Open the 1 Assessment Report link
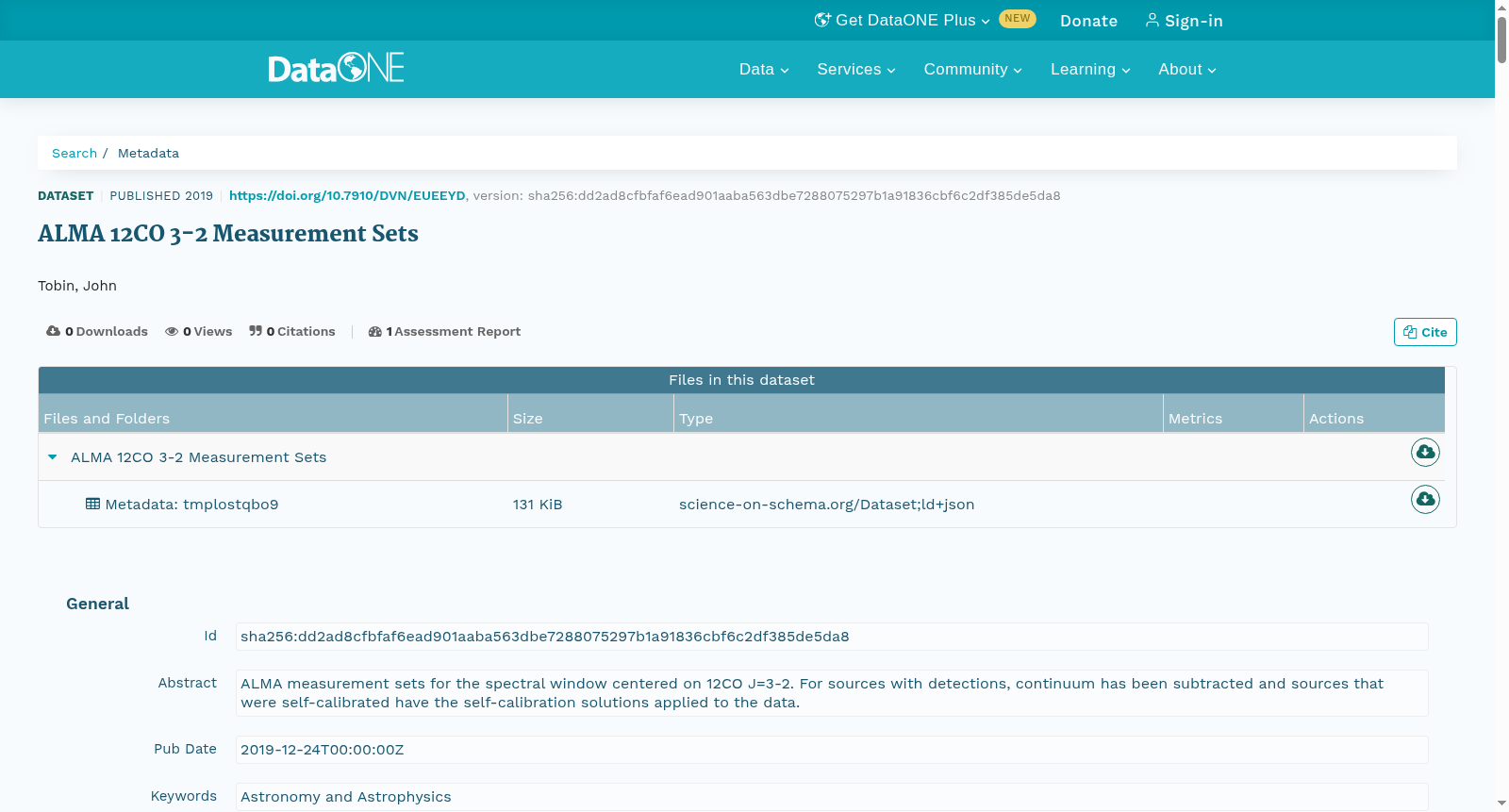The width and height of the screenshot is (1509, 812). [444, 331]
